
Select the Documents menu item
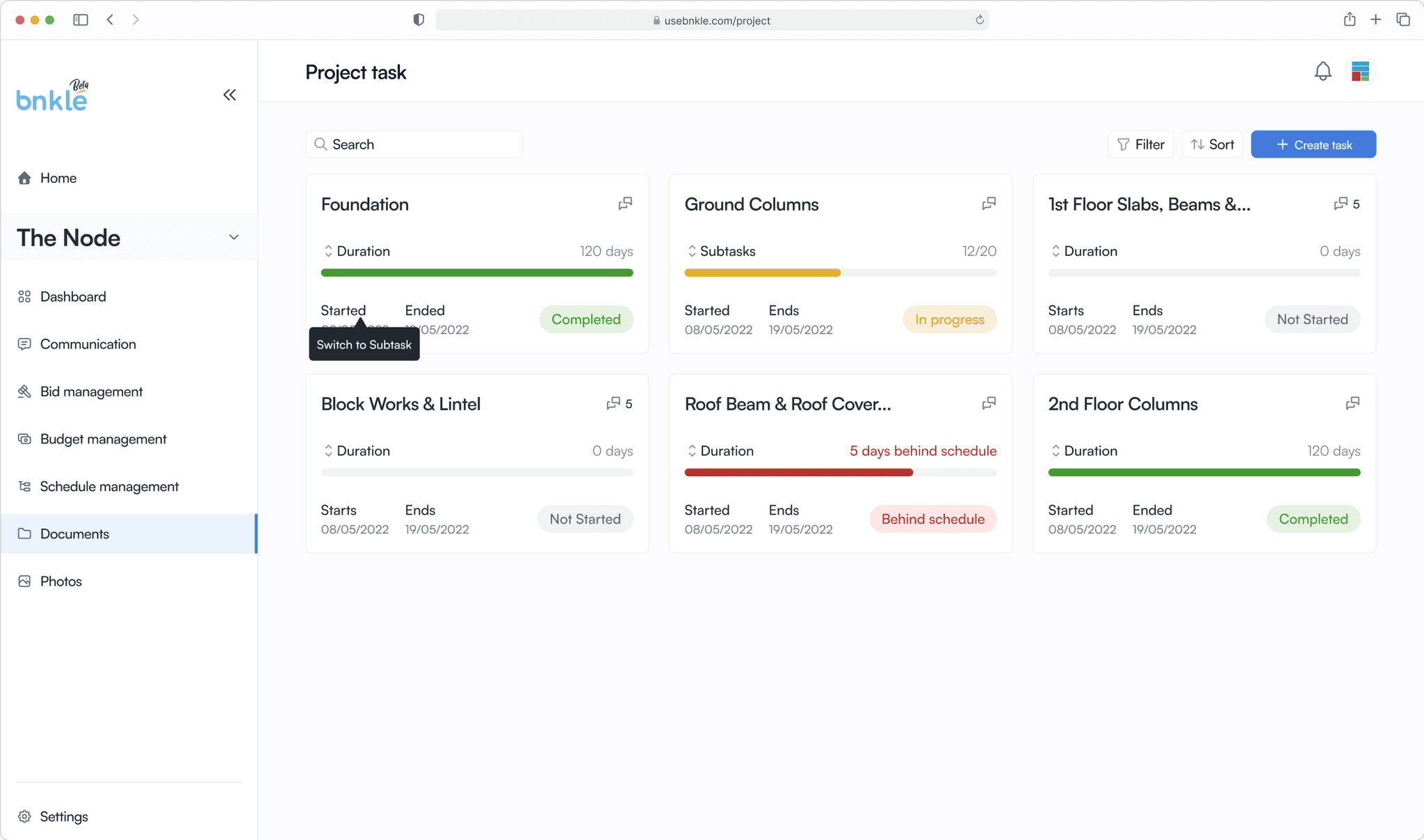click(x=129, y=533)
